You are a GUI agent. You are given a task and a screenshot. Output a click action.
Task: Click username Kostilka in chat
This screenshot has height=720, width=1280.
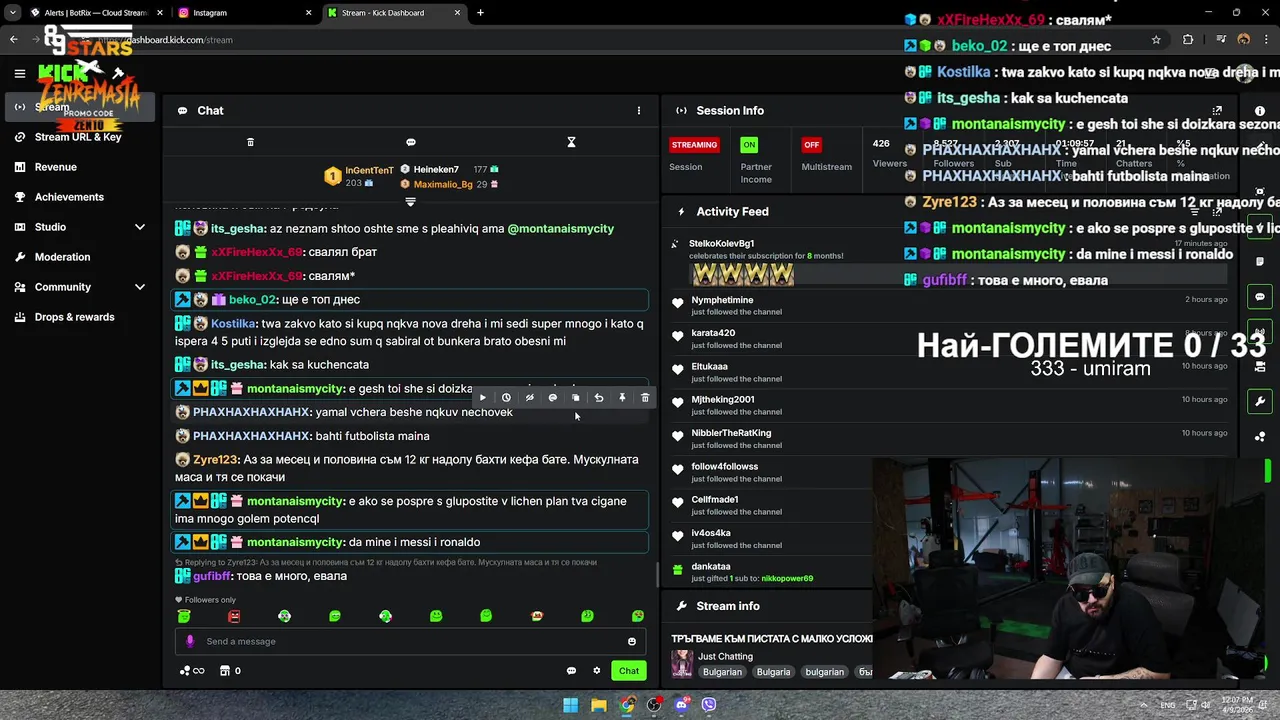click(x=233, y=324)
